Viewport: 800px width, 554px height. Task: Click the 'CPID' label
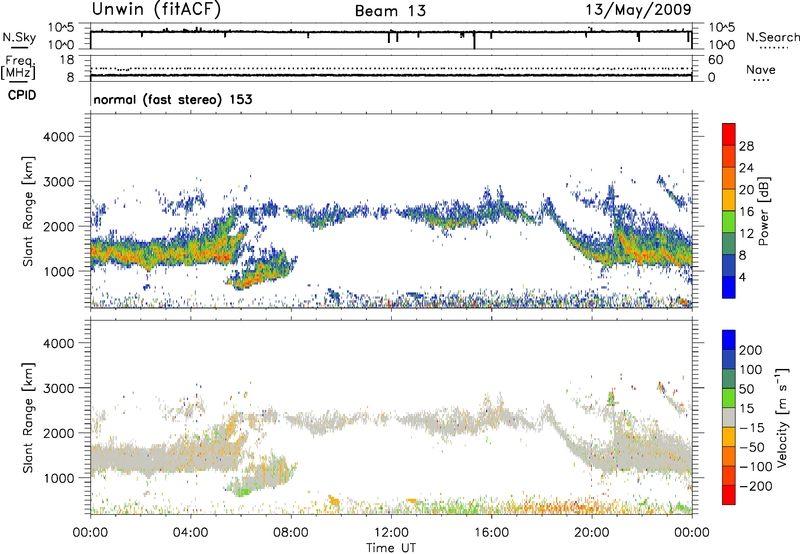22,95
